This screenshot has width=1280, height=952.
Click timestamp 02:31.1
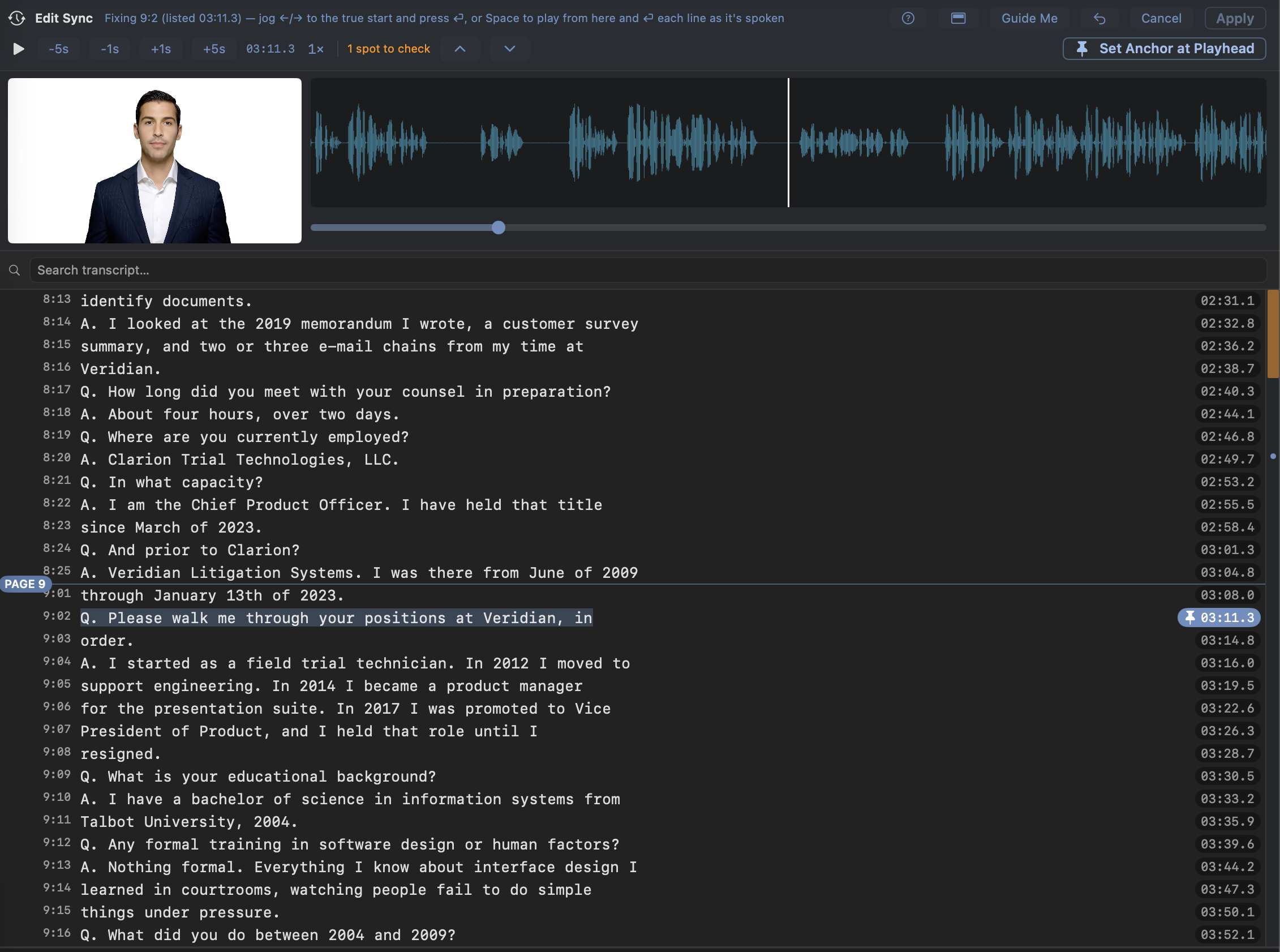(x=1227, y=301)
